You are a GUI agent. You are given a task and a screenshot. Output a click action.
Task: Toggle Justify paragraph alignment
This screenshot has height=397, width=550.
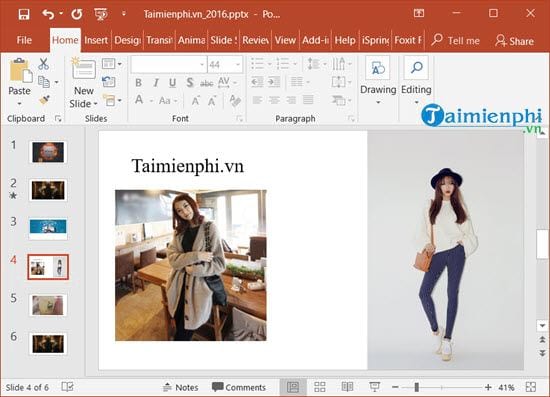tap(308, 100)
